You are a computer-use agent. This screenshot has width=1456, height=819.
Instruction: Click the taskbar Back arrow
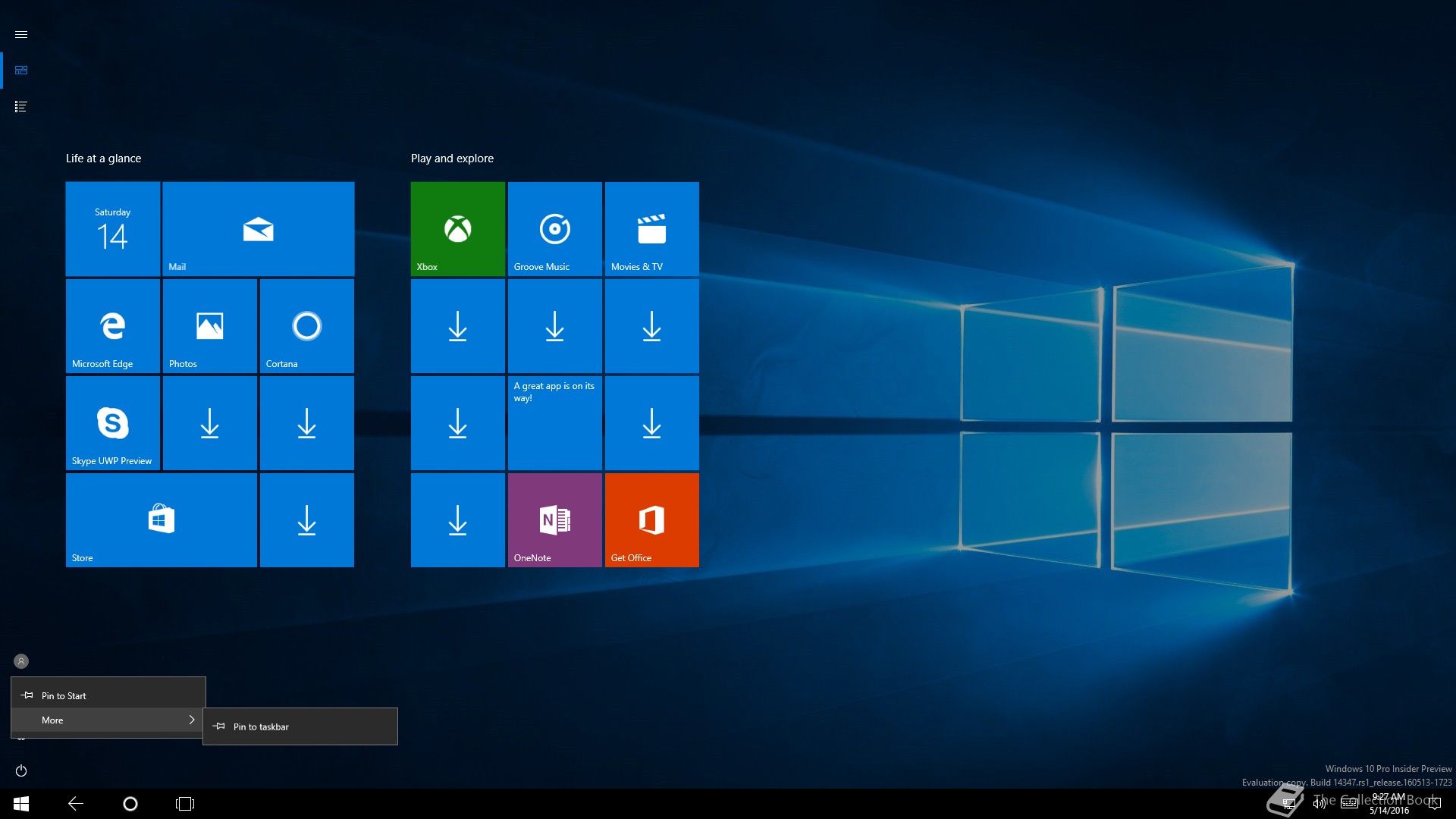76,804
